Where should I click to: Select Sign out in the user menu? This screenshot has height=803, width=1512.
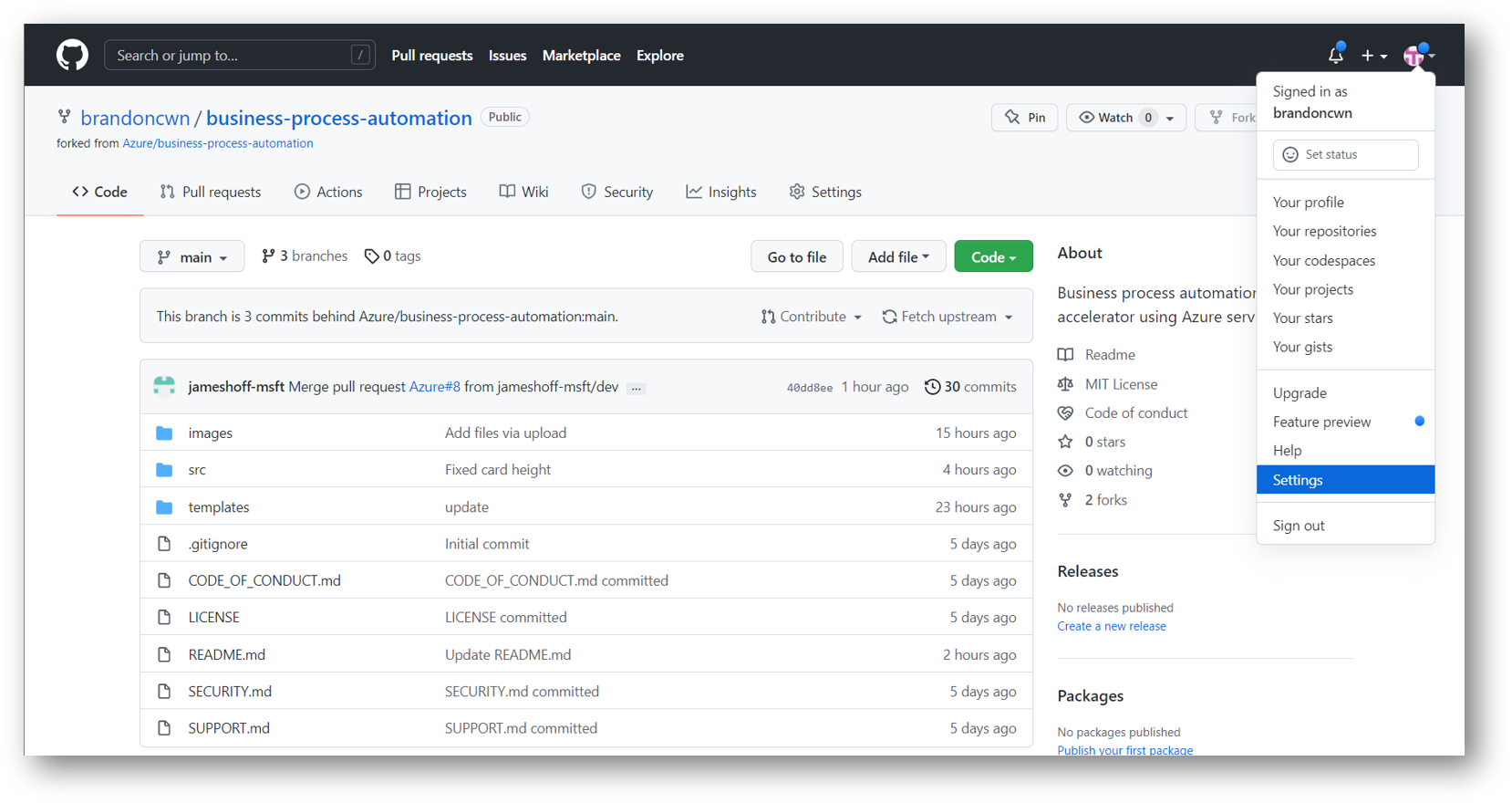(x=1345, y=526)
